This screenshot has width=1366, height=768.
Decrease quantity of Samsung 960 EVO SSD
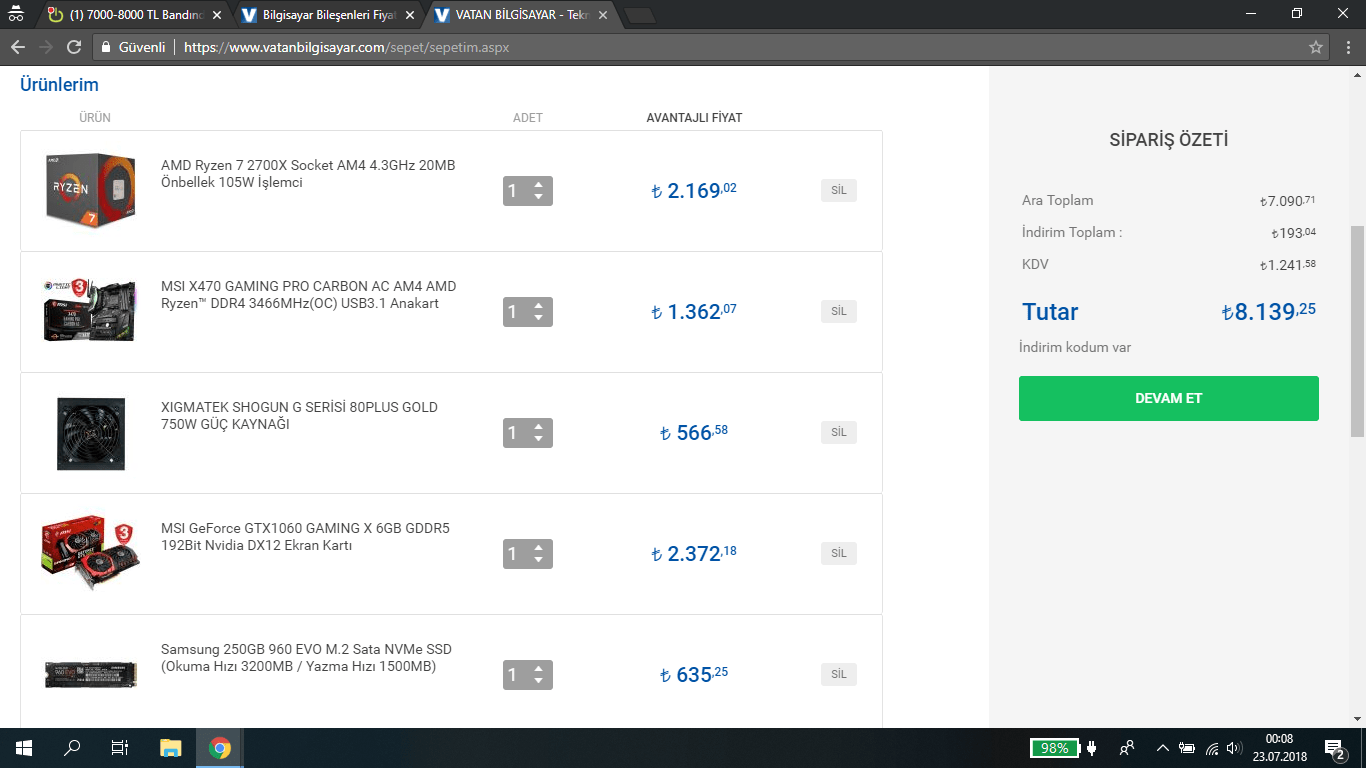coord(539,681)
